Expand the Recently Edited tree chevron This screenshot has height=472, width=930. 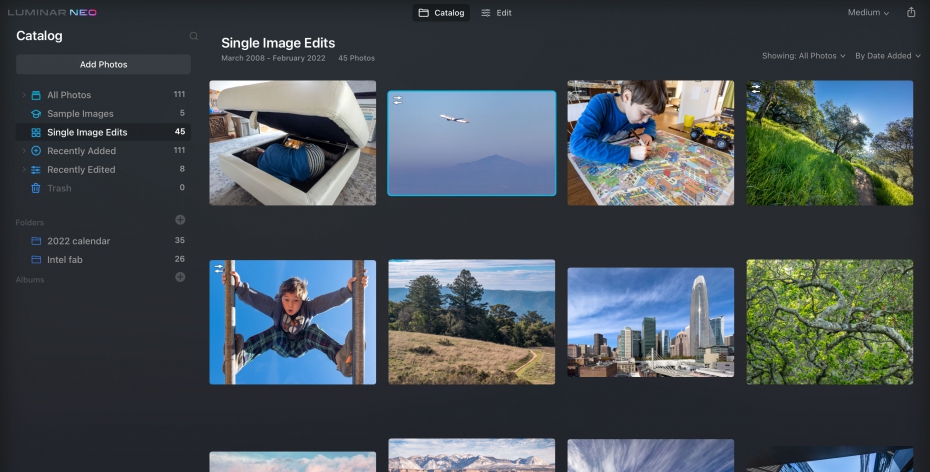(24, 170)
